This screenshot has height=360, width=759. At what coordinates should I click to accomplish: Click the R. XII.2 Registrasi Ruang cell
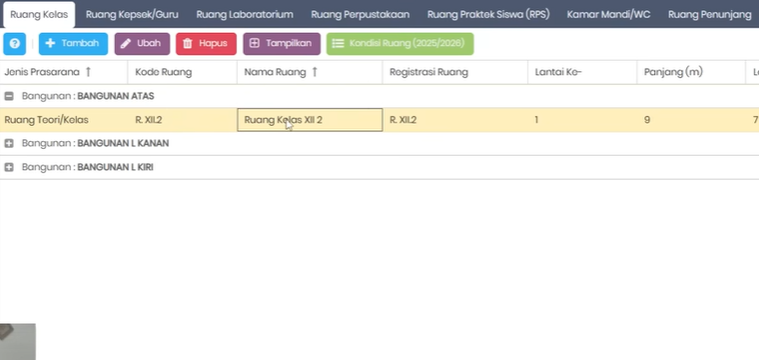point(455,120)
